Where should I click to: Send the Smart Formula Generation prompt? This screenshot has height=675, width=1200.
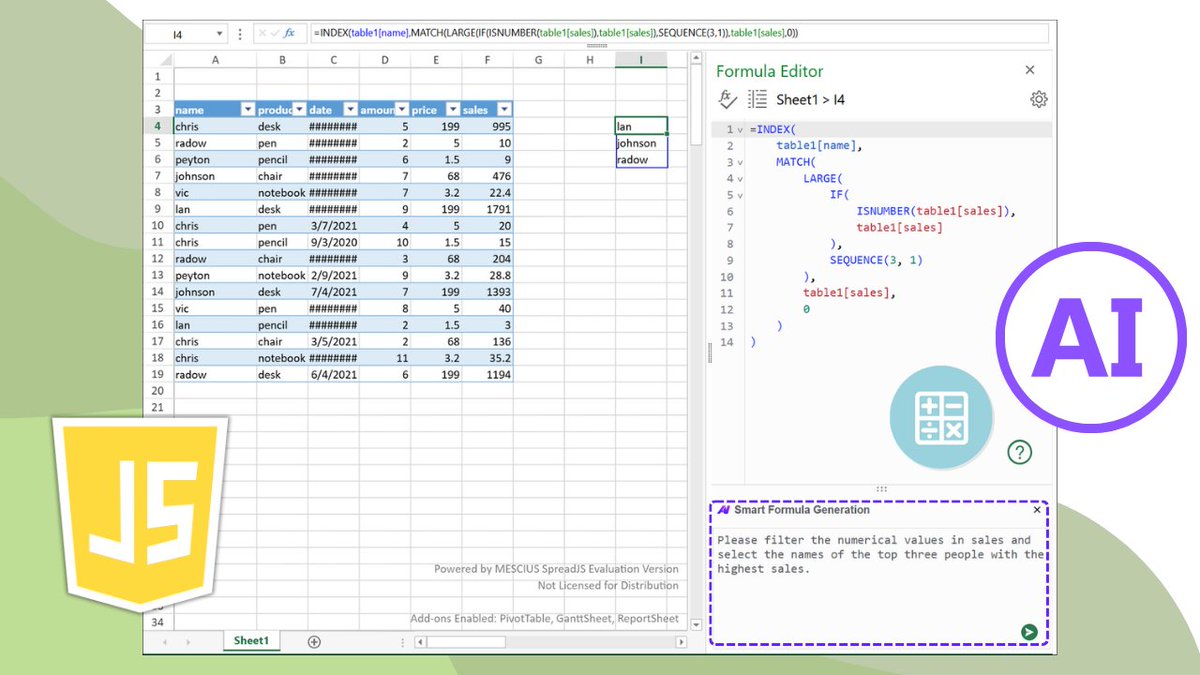[x=1029, y=631]
